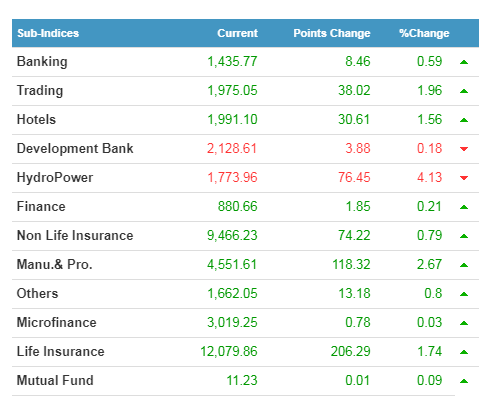Open the HydroPower sub-index row
This screenshot has width=485, height=403.
point(245,178)
